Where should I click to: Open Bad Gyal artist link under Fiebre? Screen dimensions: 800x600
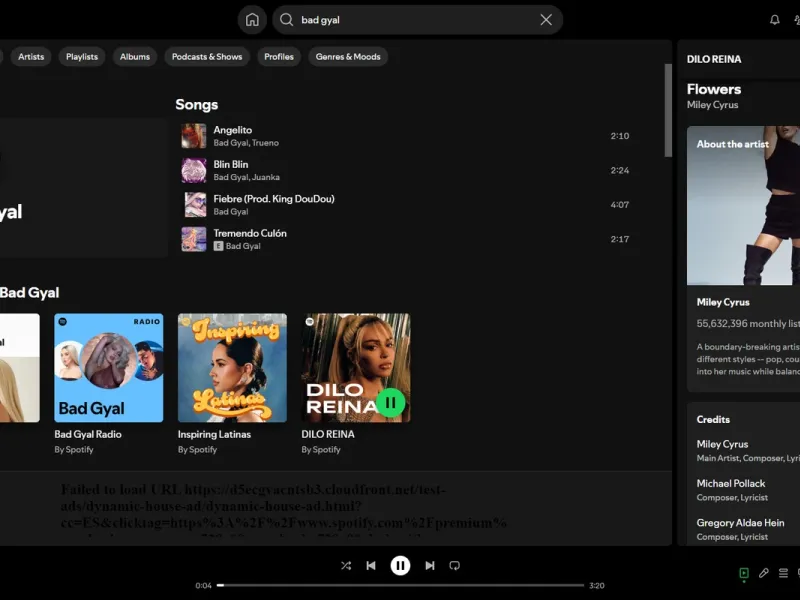pos(231,212)
